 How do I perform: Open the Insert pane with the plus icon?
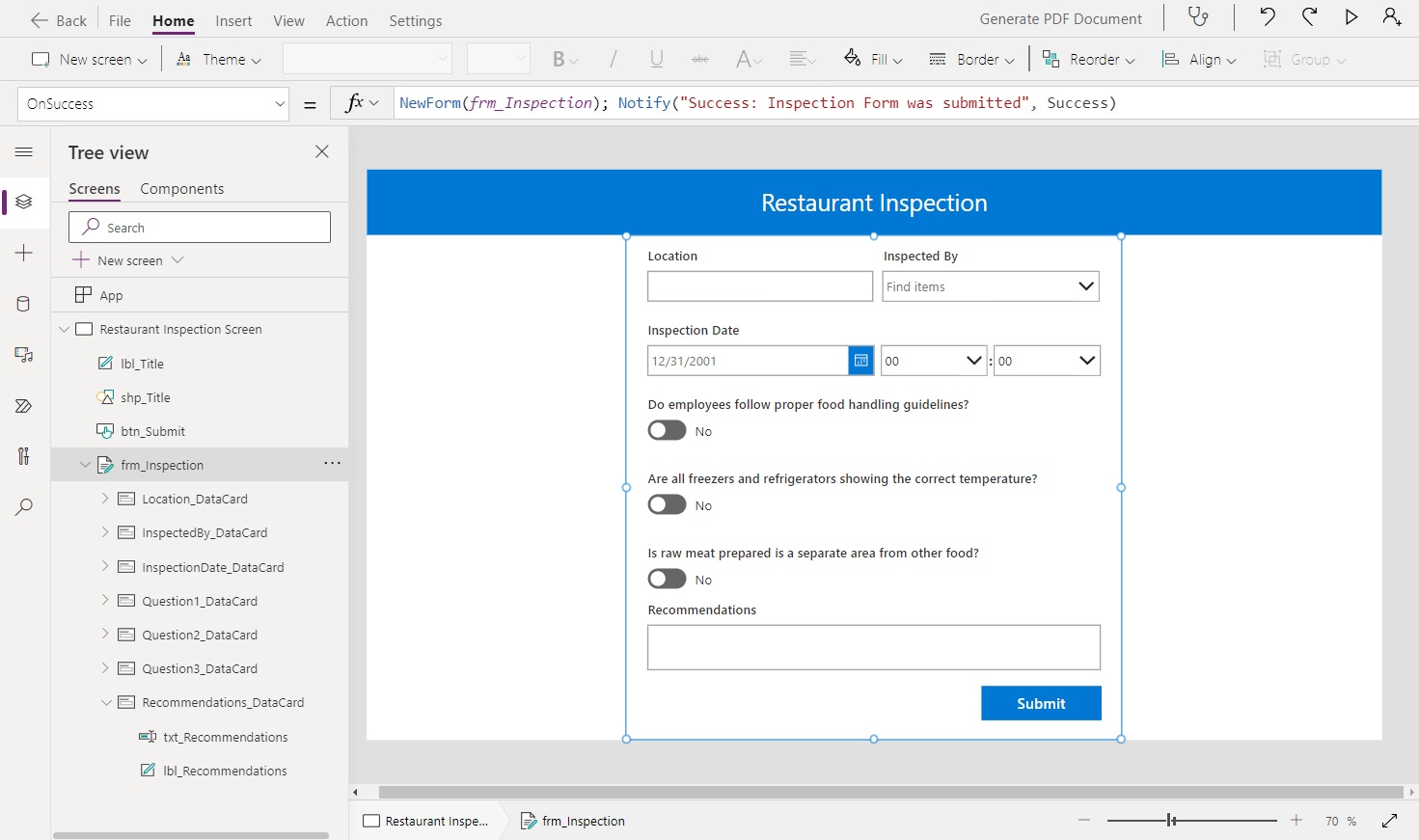pyautogui.click(x=24, y=253)
